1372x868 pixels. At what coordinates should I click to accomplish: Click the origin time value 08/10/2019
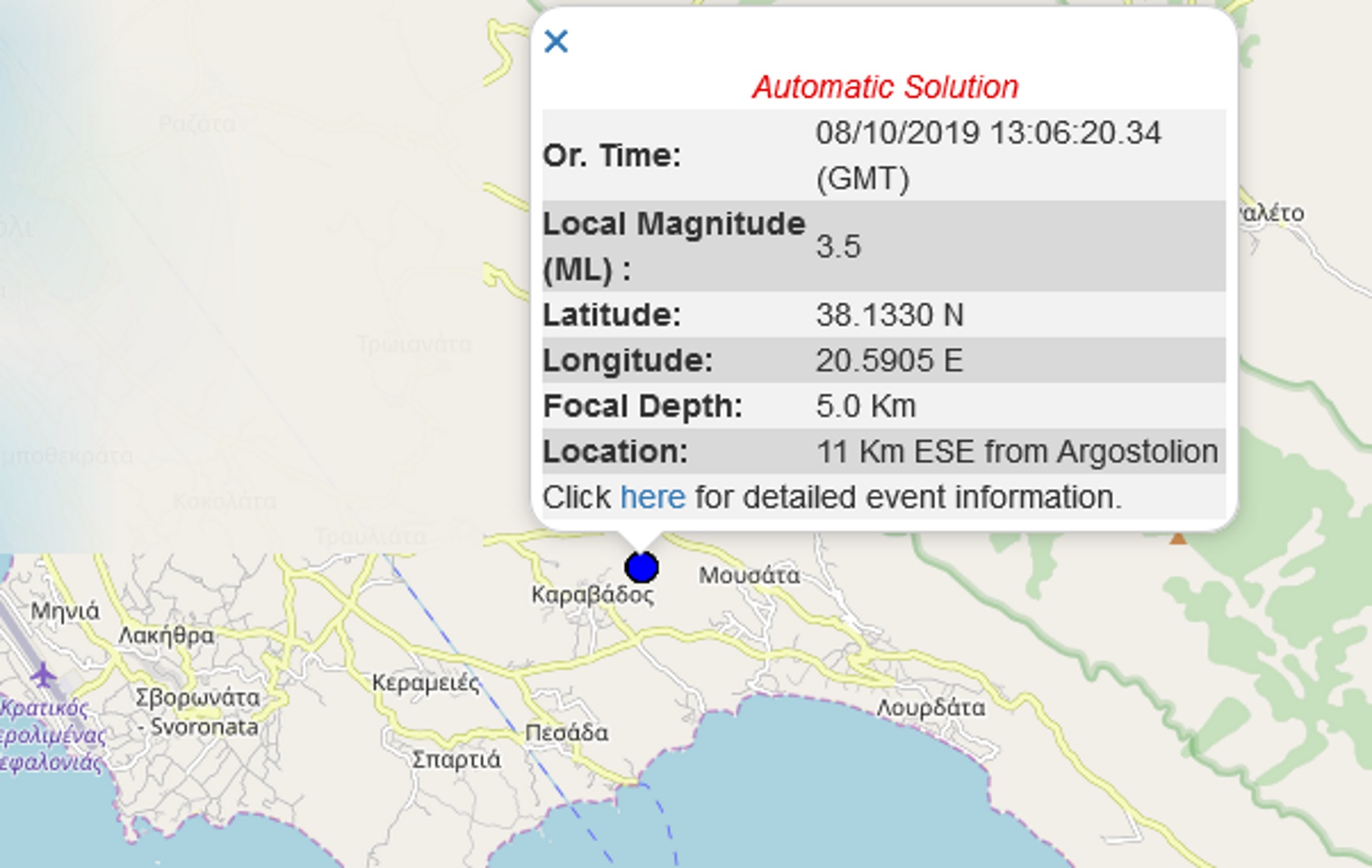pyautogui.click(x=988, y=134)
